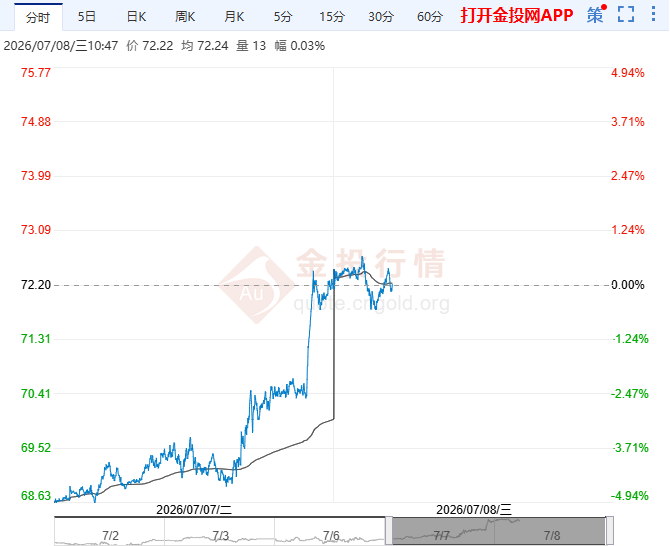Switch to the 5日 tab
This screenshot has width=670, height=546.
pyautogui.click(x=86, y=17)
